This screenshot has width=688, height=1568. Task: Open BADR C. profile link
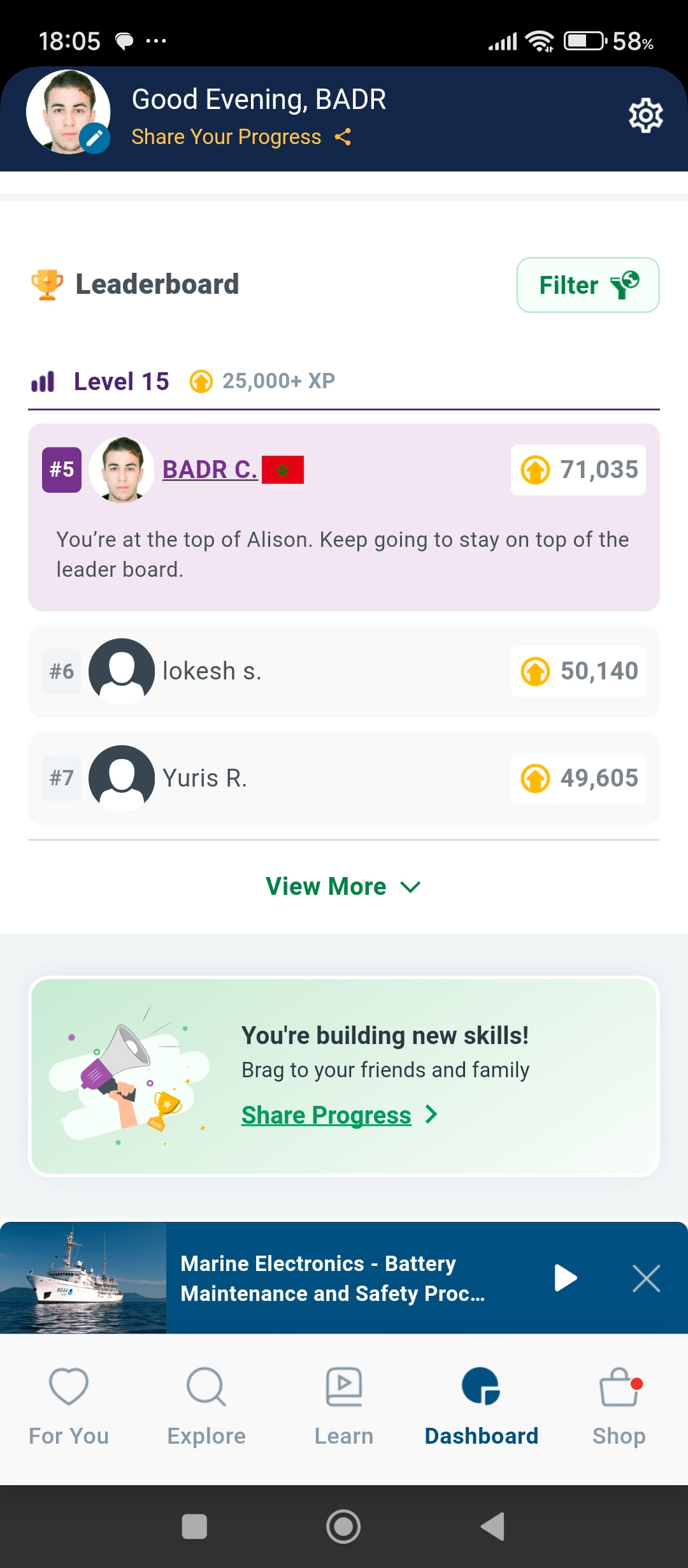click(x=210, y=470)
